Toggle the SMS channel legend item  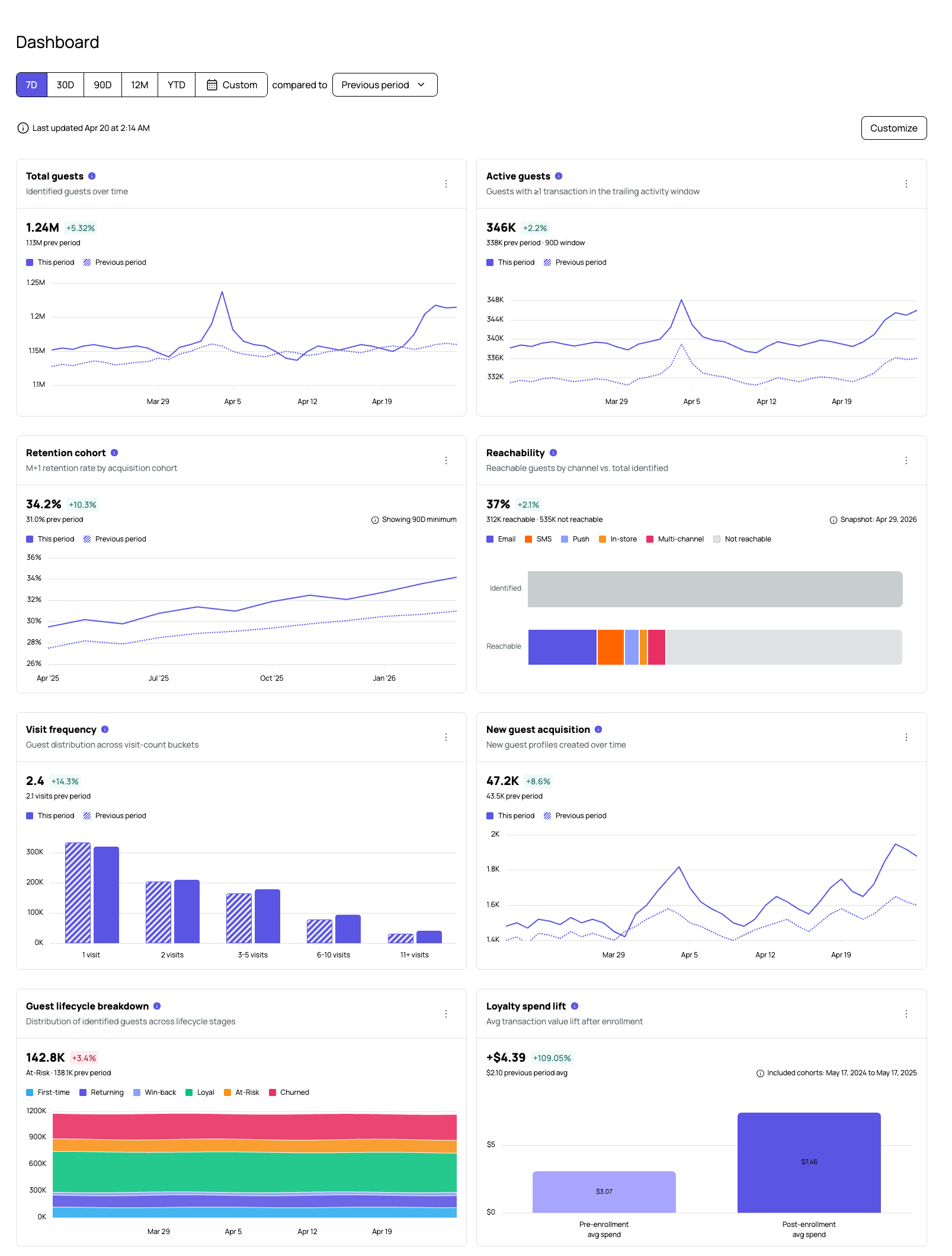click(538, 539)
